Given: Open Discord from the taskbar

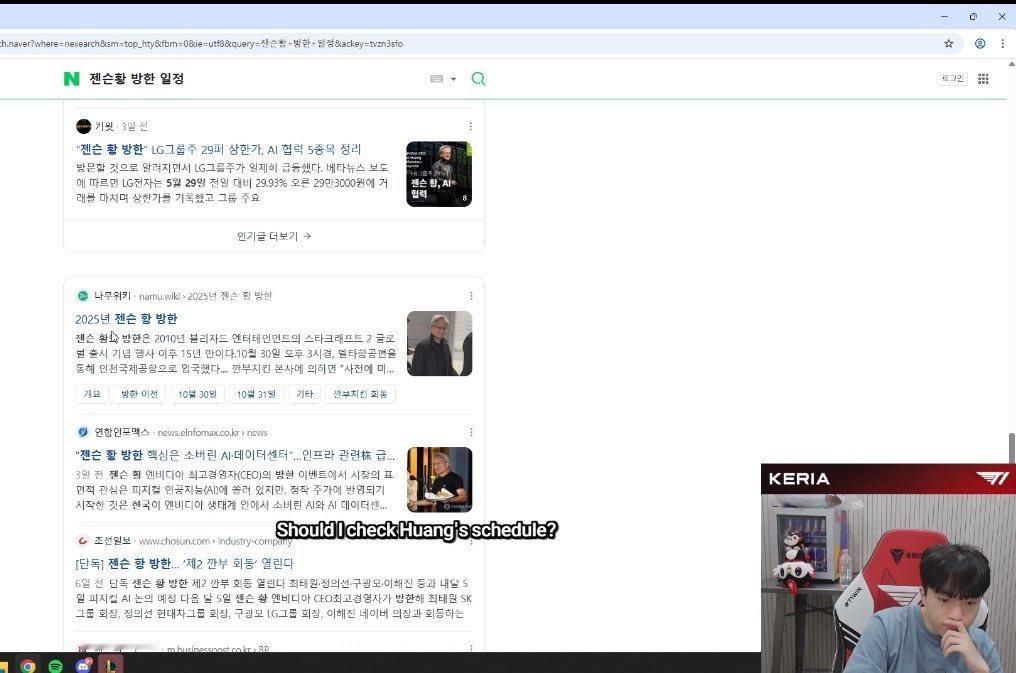Looking at the screenshot, I should click(84, 665).
